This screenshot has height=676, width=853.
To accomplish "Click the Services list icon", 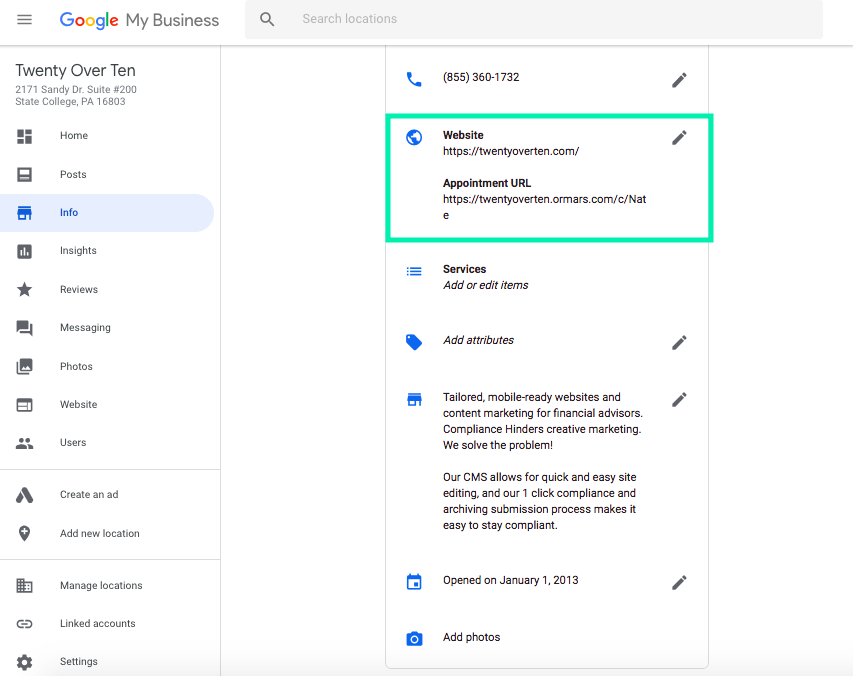I will point(414,271).
